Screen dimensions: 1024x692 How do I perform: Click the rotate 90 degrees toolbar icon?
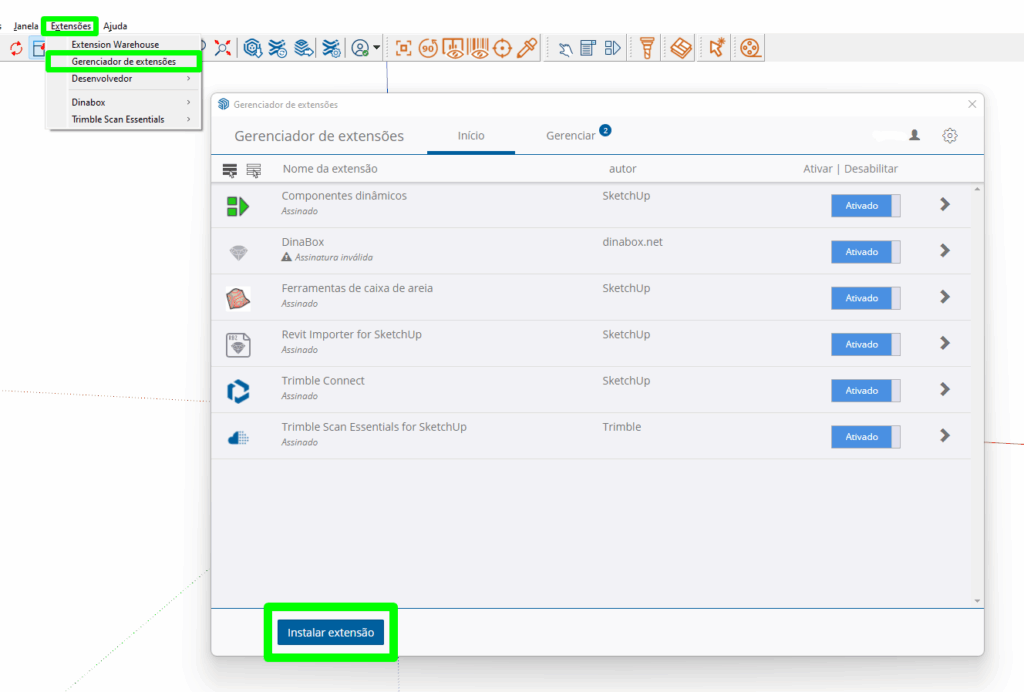(x=428, y=48)
